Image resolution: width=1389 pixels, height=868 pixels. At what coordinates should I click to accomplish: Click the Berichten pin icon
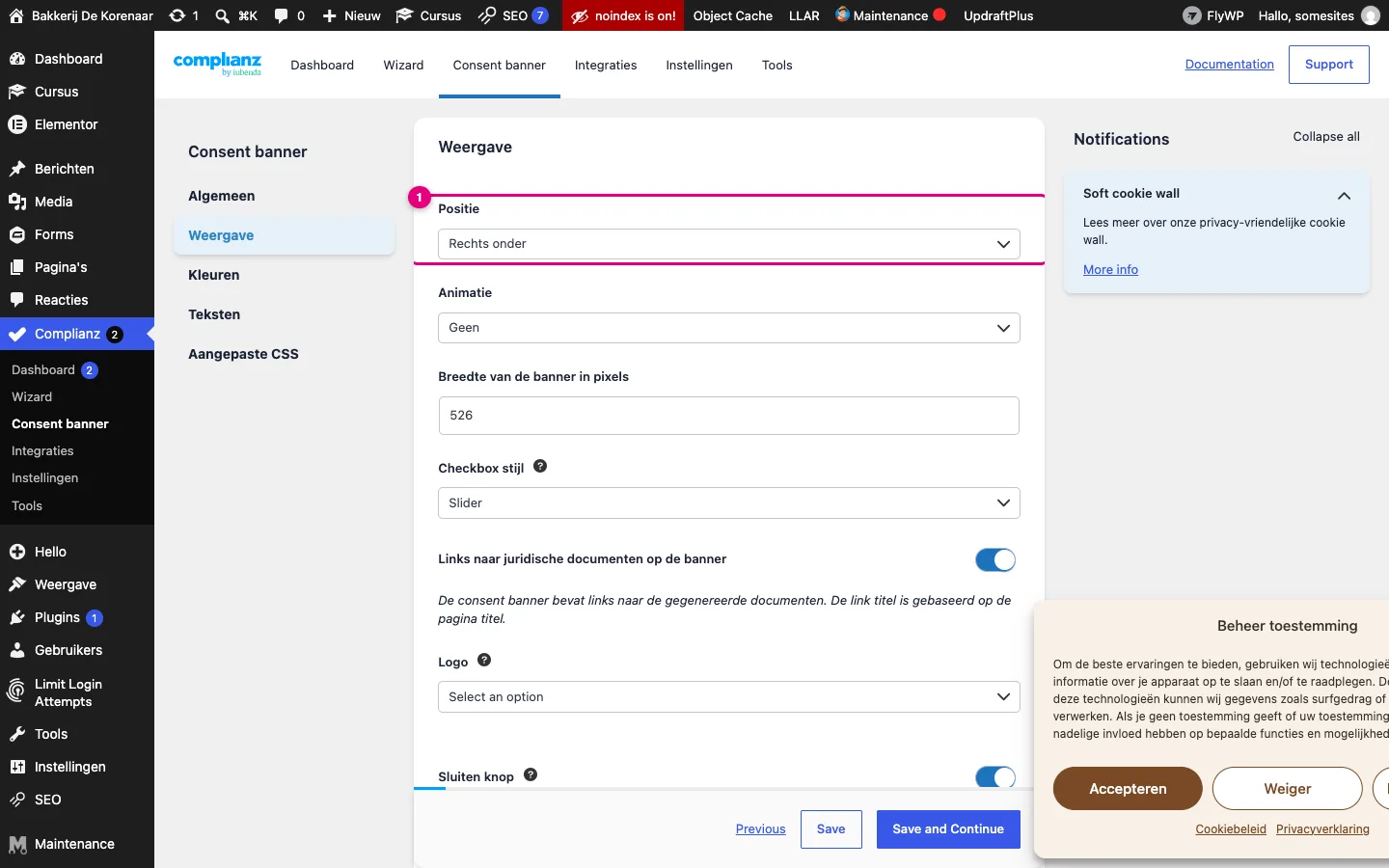pyautogui.click(x=16, y=169)
